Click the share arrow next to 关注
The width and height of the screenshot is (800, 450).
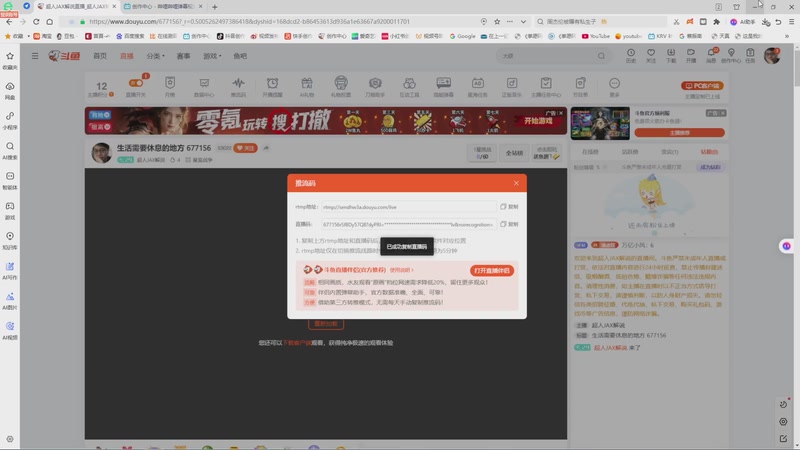(266, 148)
